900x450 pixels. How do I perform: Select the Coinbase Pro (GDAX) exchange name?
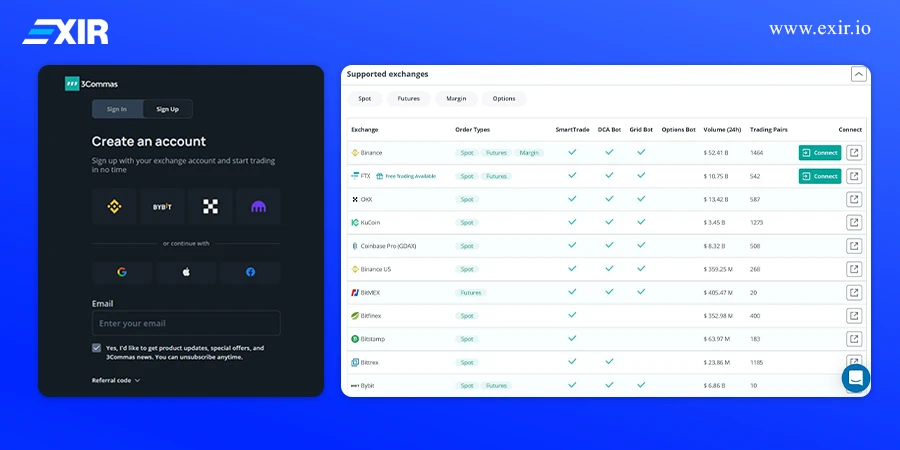click(x=388, y=246)
